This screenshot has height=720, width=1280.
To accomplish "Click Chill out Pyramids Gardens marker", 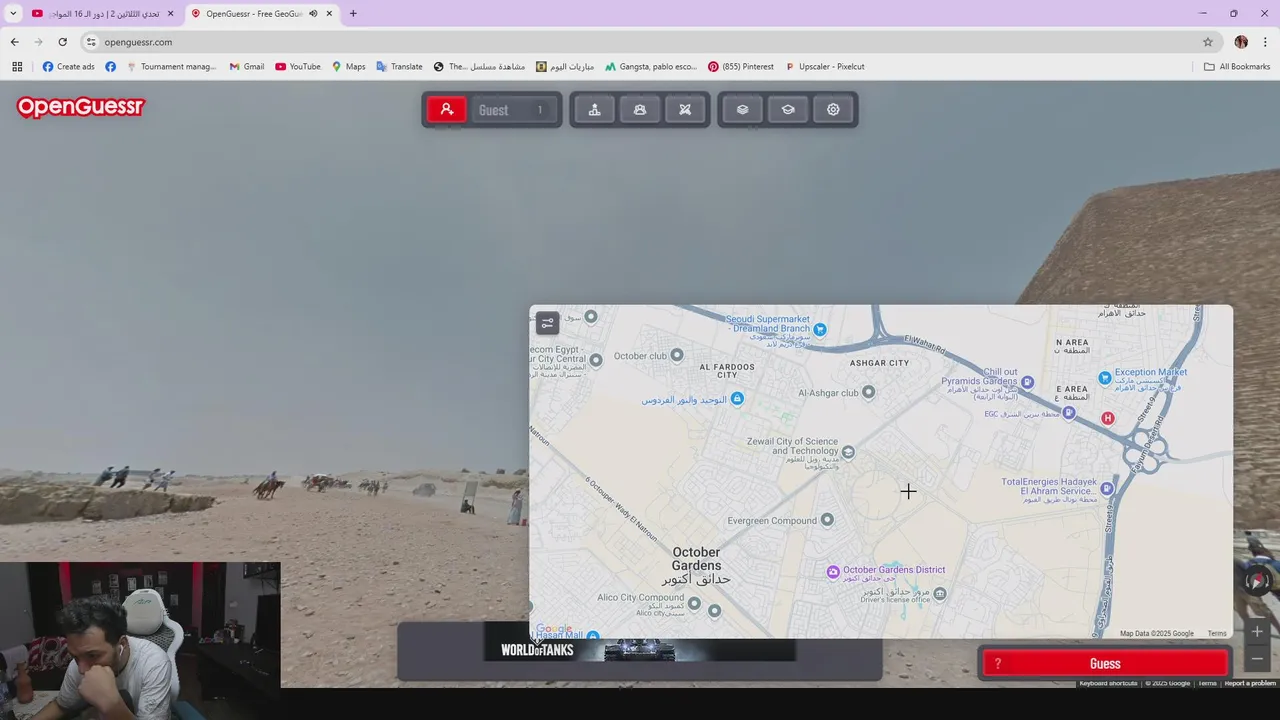I will pyautogui.click(x=1027, y=382).
